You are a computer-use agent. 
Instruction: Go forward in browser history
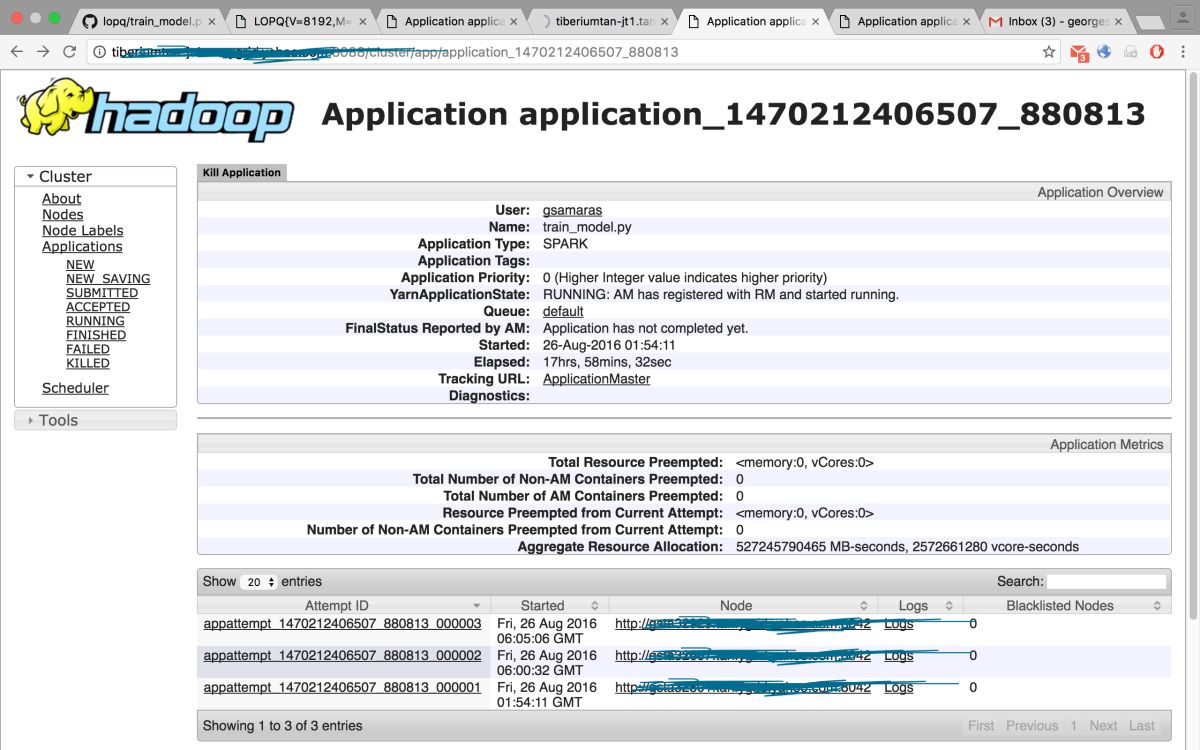[x=43, y=52]
